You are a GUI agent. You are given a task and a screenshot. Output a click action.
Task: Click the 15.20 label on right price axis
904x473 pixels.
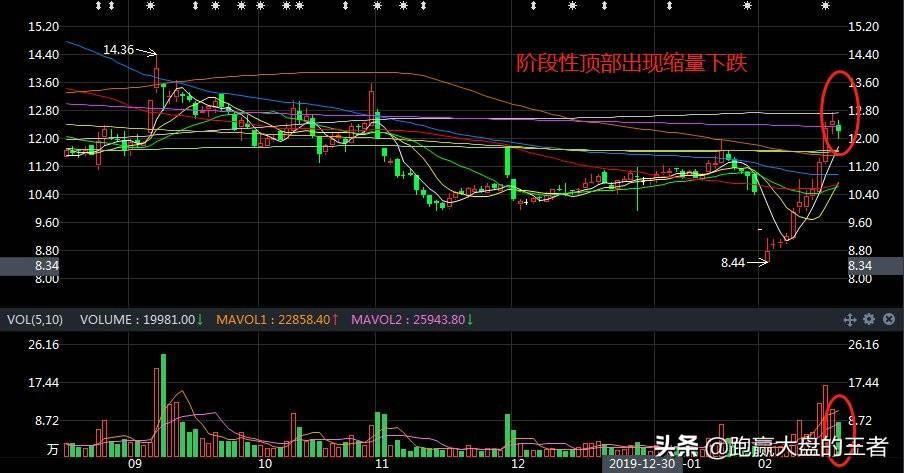click(x=864, y=27)
